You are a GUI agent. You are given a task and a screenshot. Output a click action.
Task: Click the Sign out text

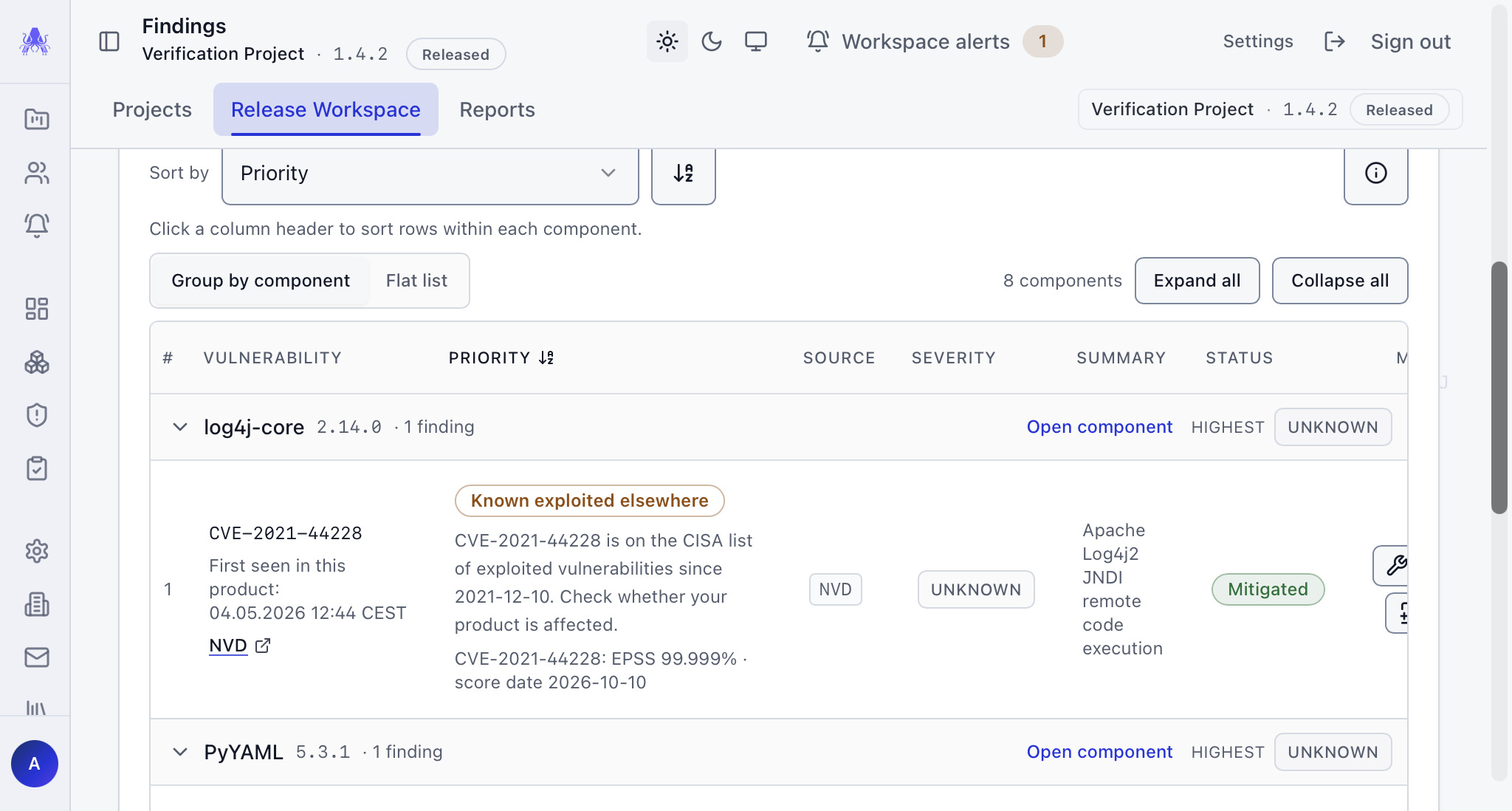coord(1410,41)
